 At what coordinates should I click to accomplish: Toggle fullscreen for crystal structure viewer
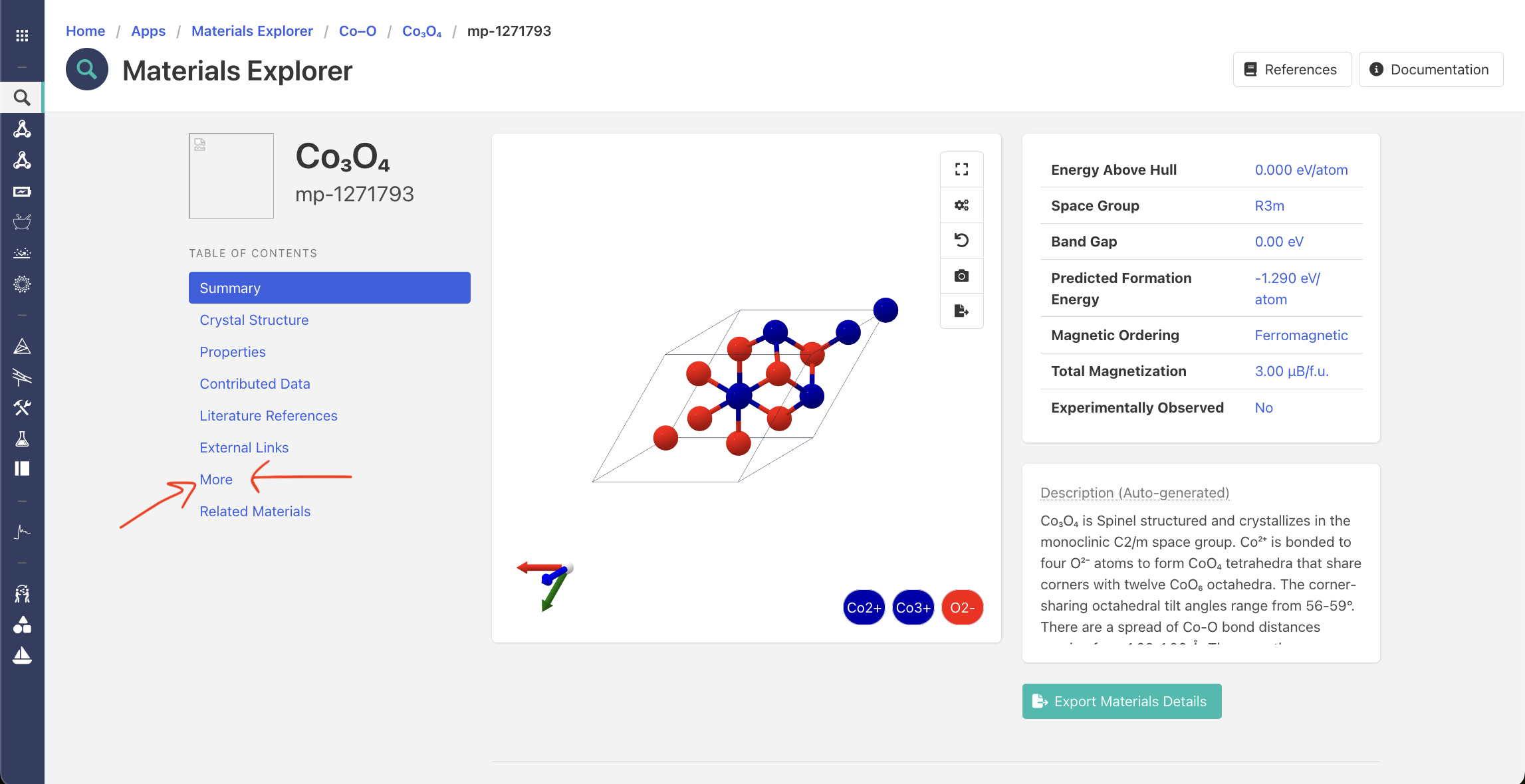pos(961,169)
